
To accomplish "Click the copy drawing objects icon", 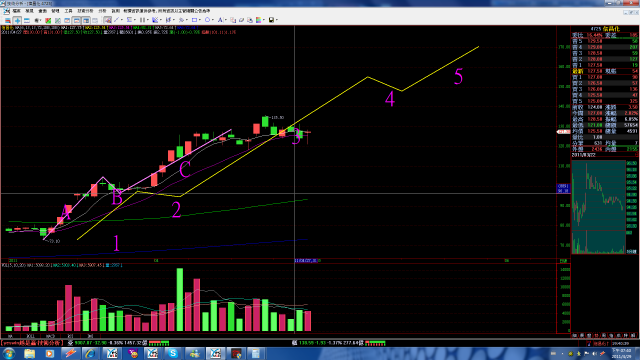I will tap(233, 20).
